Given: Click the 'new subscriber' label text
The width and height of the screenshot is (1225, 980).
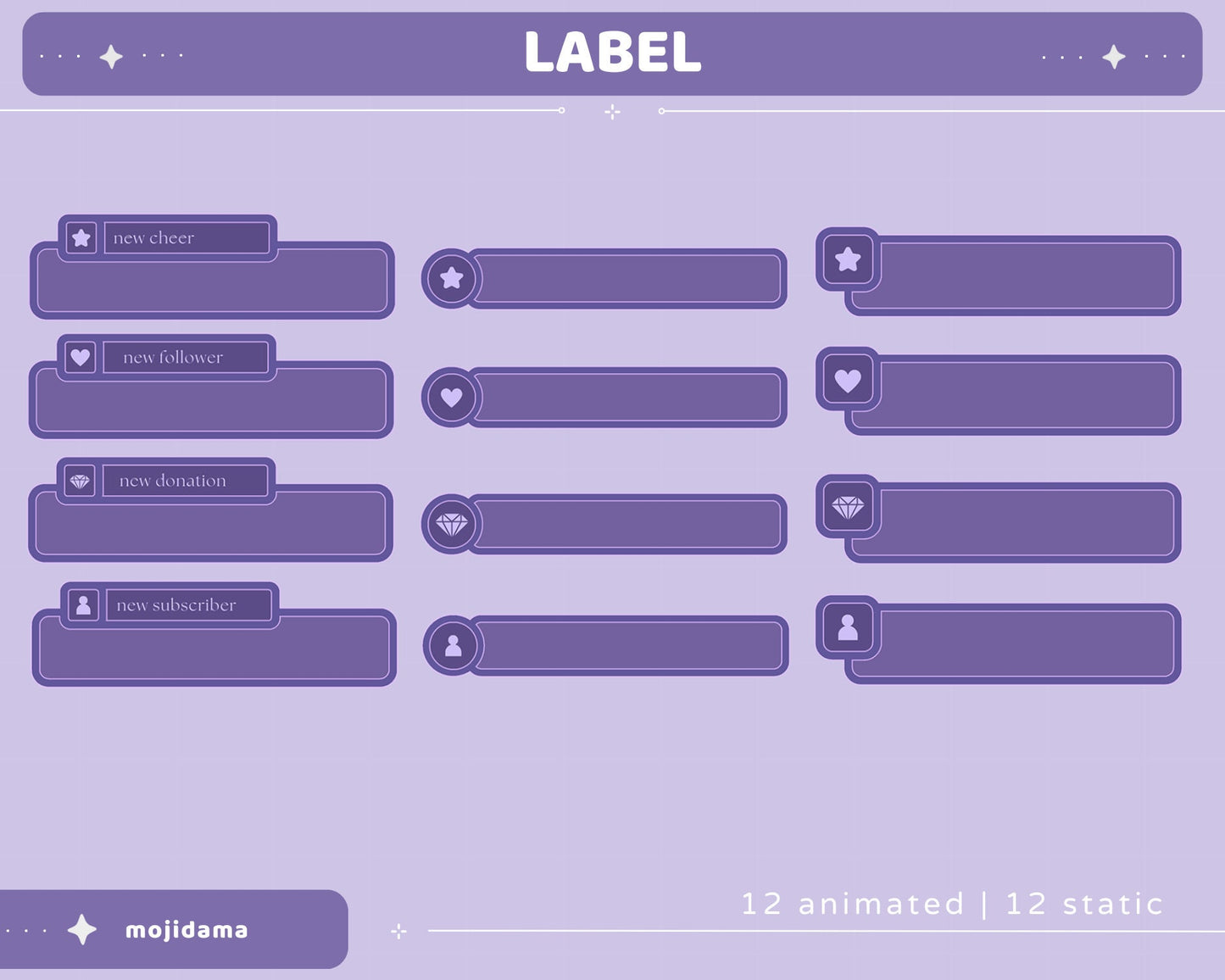Looking at the screenshot, I should pos(176,605).
